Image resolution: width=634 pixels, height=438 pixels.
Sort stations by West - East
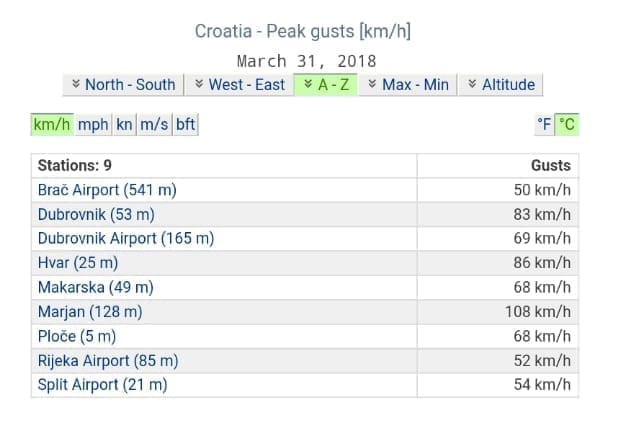coord(239,85)
